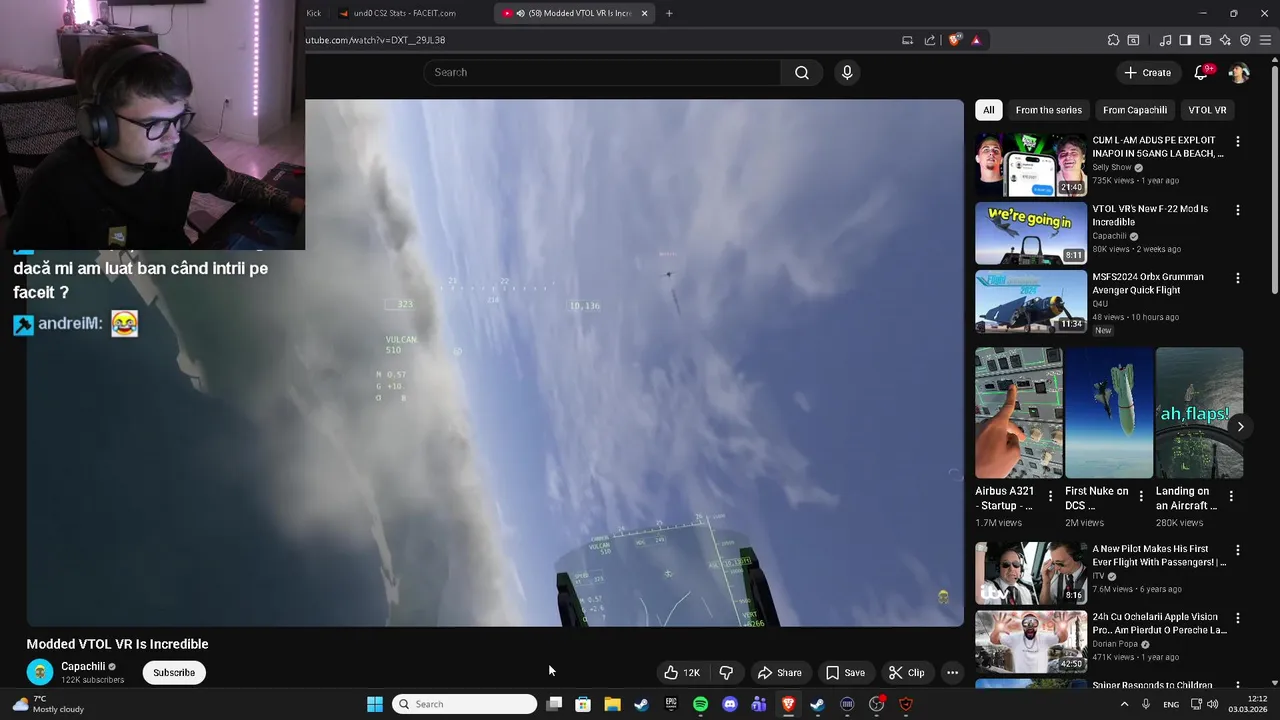Click the Windows taskbar search box
1280x720 pixels.
[x=465, y=704]
